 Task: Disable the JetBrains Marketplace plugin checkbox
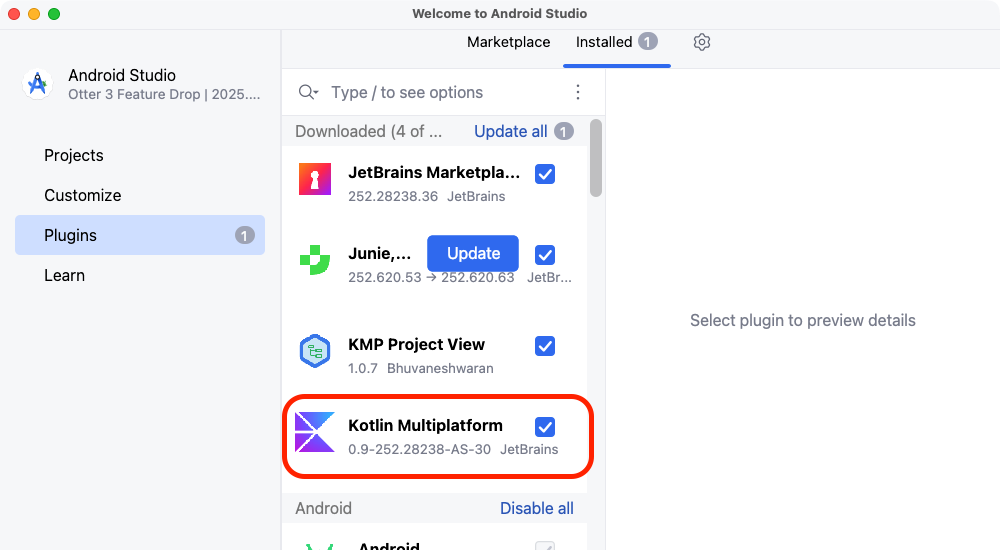[545, 174]
